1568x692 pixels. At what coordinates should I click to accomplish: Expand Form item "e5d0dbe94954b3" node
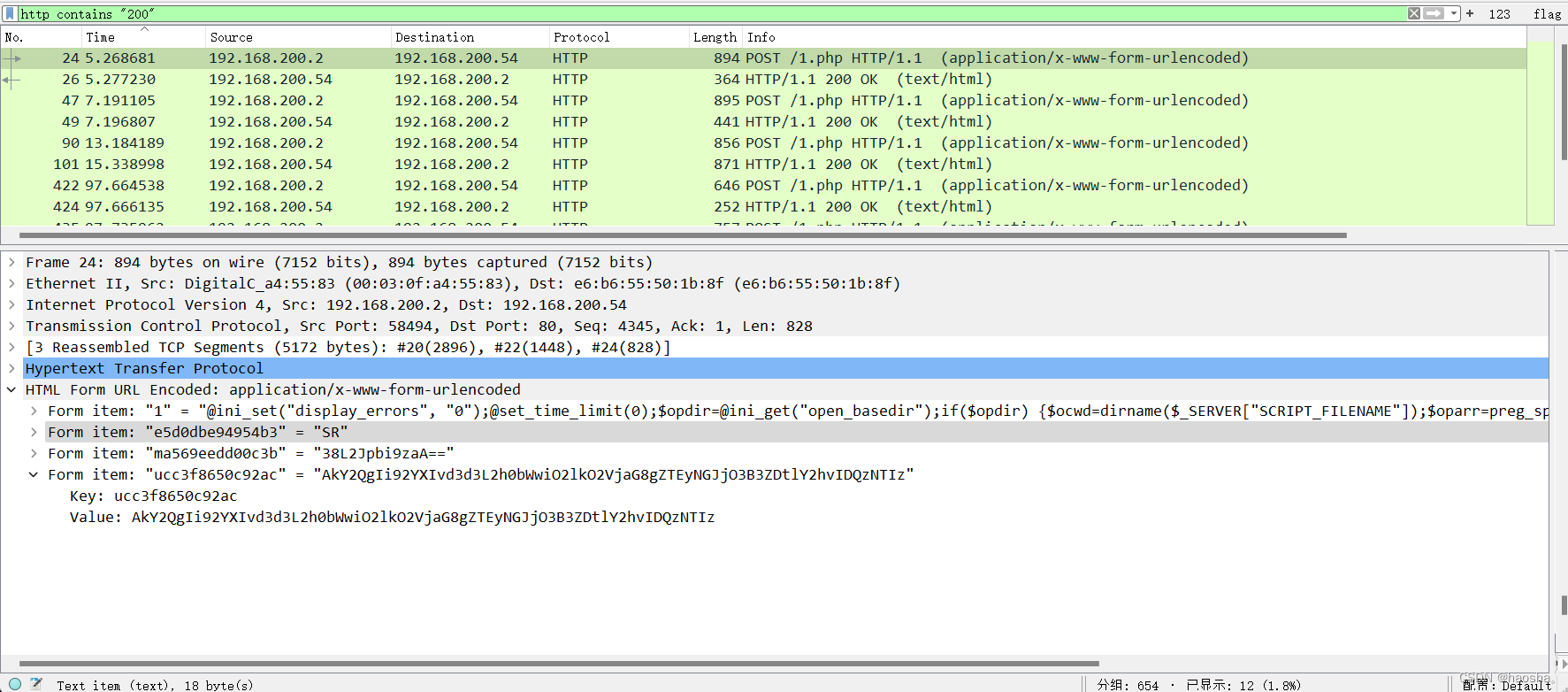34,433
